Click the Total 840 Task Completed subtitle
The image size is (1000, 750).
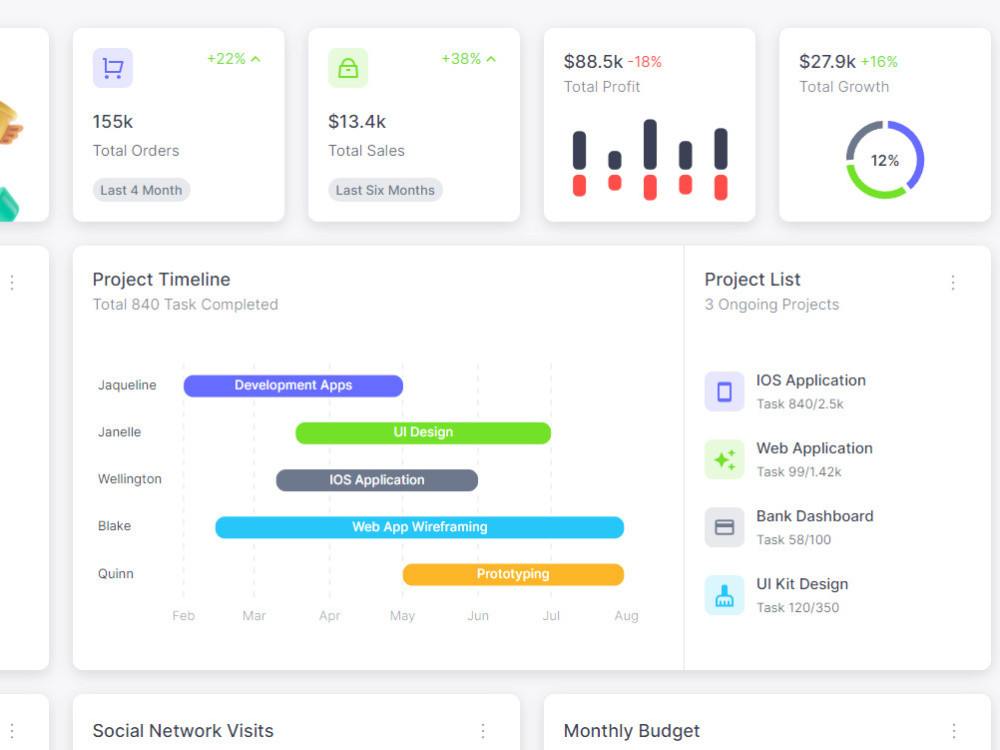coord(185,305)
